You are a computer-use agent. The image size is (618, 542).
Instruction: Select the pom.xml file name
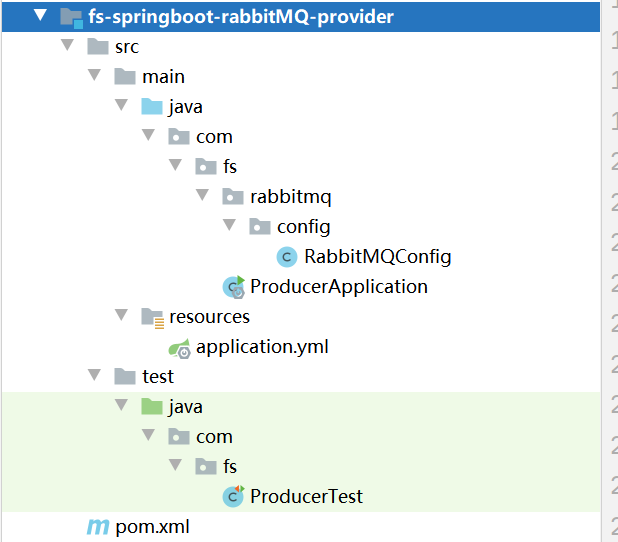click(152, 527)
